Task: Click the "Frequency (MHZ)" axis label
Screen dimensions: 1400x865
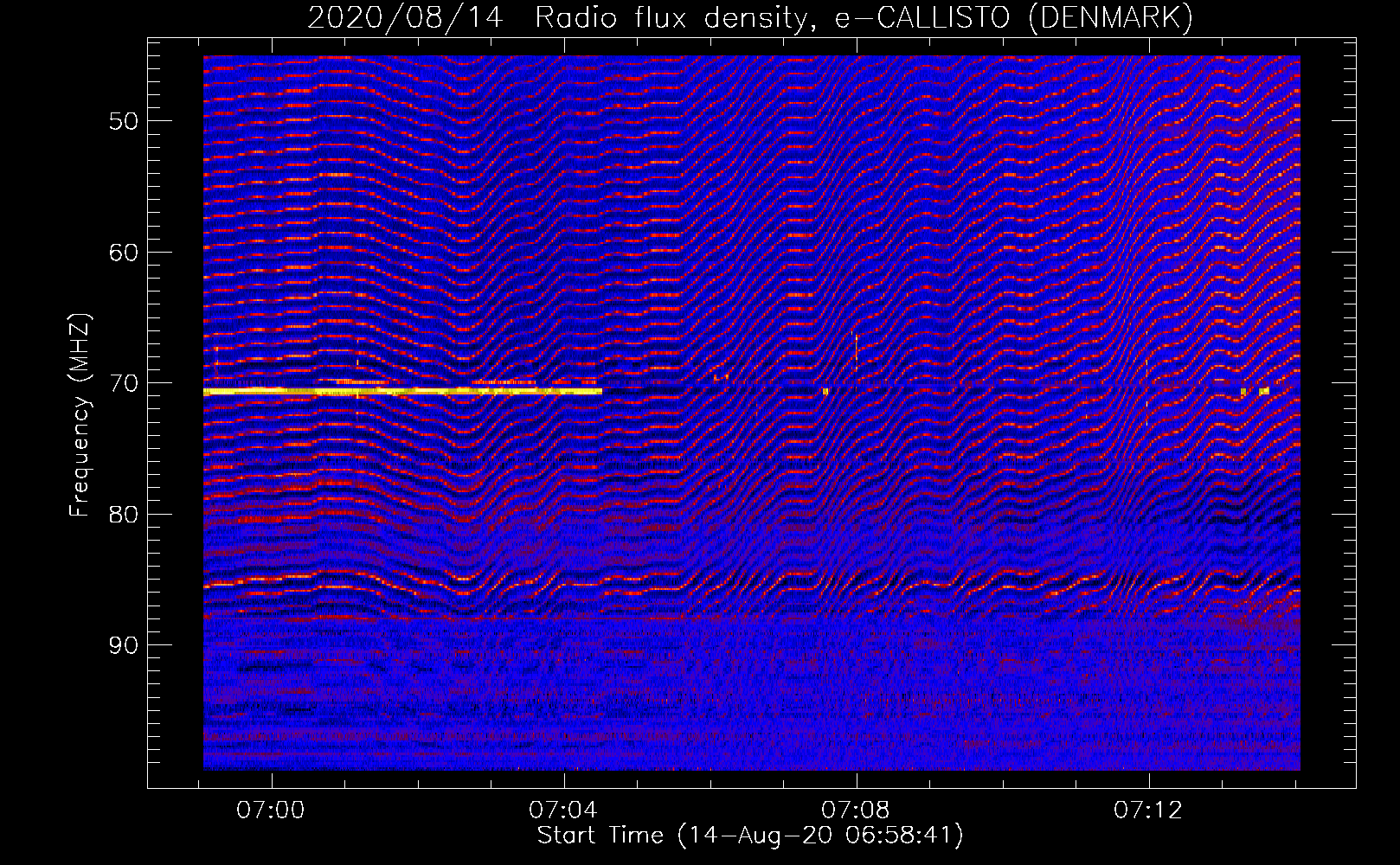Action: [80, 414]
